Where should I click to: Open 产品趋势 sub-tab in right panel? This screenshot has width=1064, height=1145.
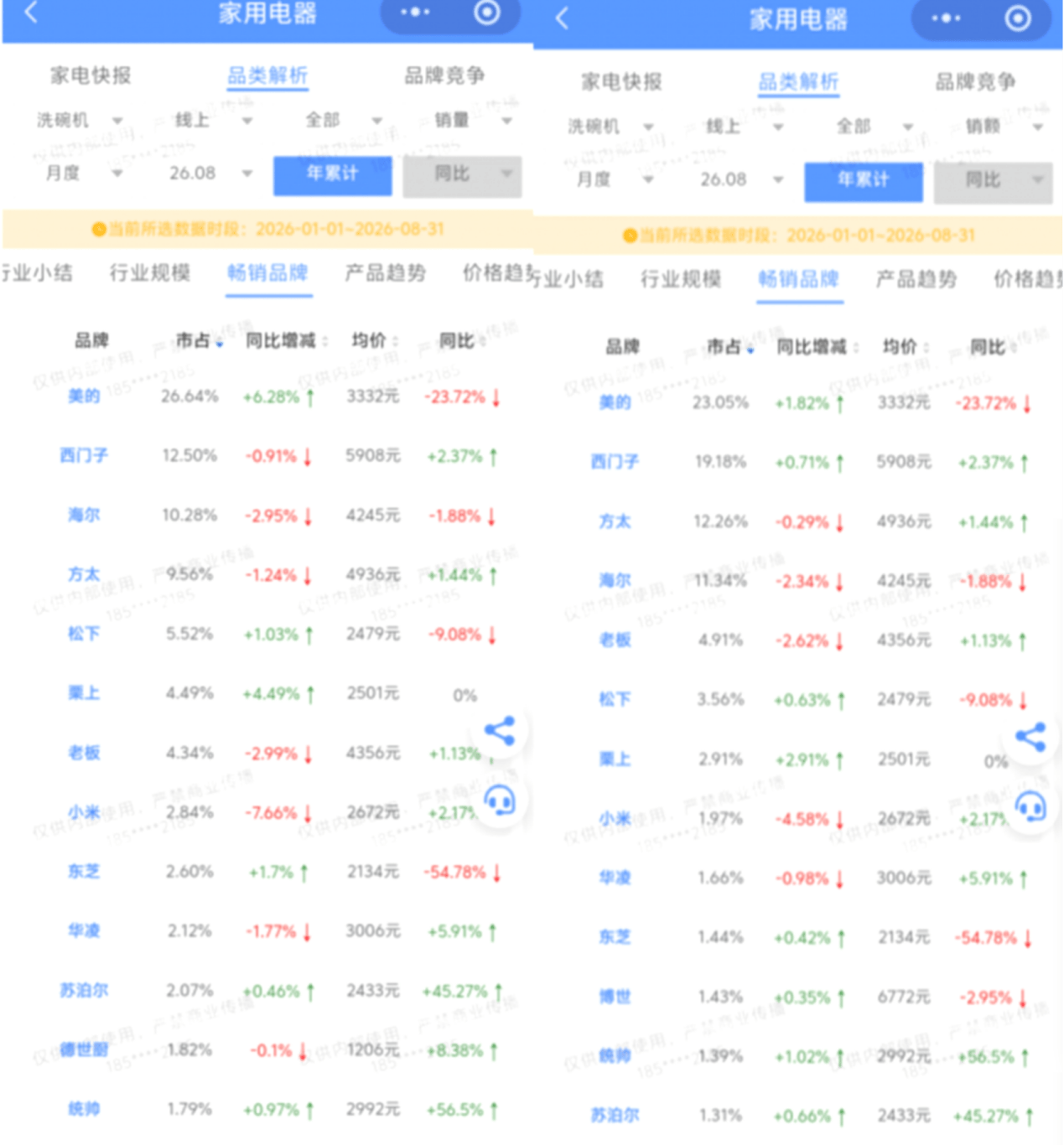916,278
